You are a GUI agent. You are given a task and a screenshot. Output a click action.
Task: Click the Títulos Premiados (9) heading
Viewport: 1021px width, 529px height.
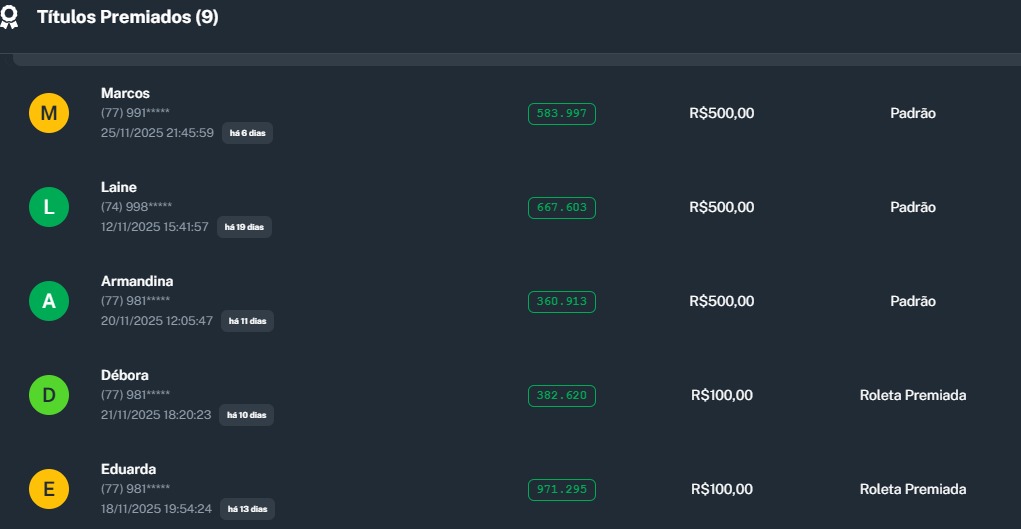pyautogui.click(x=127, y=17)
